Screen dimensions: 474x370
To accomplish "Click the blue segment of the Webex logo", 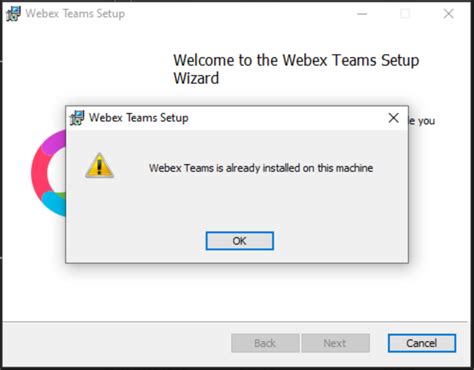I will pos(54,203).
